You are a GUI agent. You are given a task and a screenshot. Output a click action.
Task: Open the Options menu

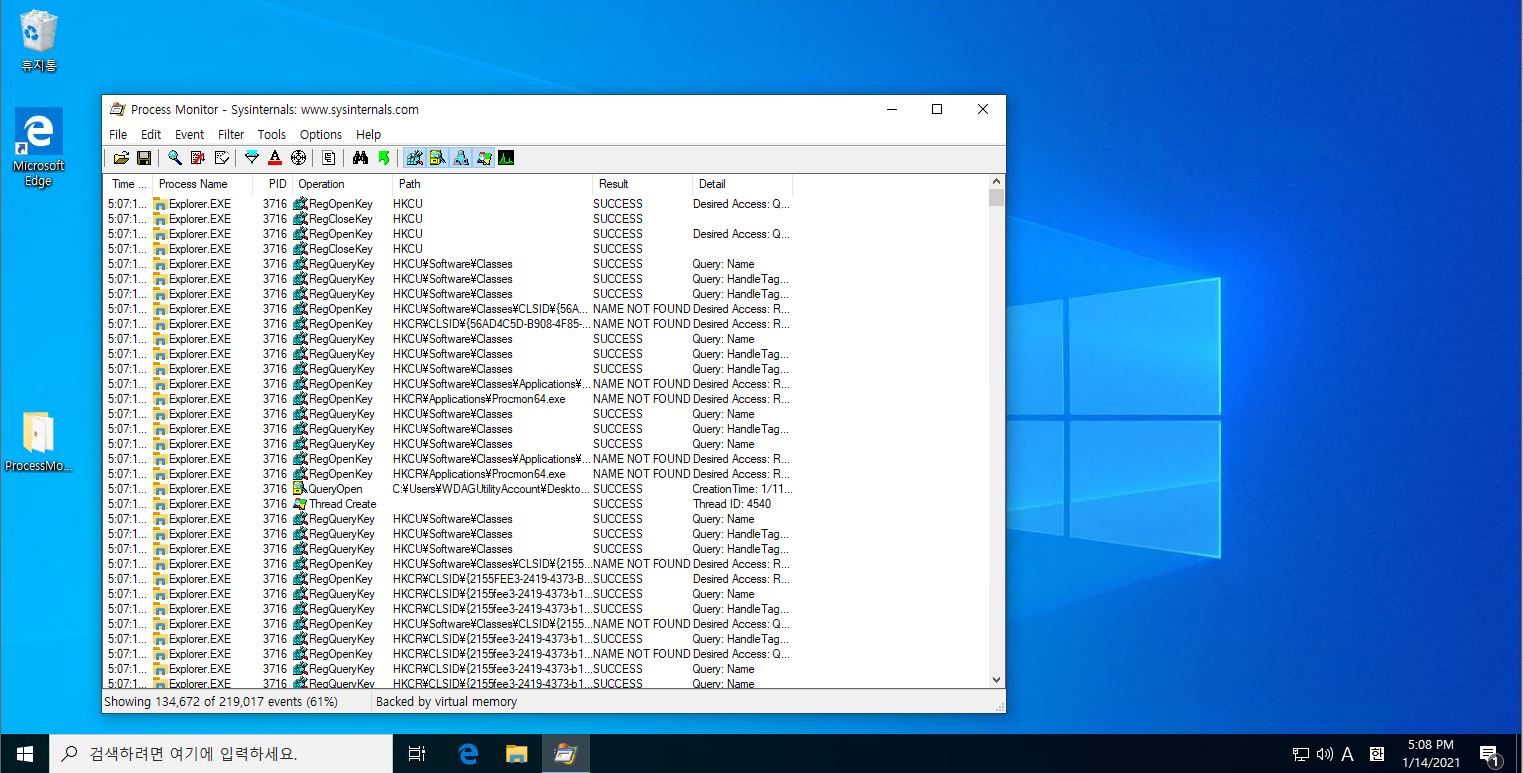[321, 134]
